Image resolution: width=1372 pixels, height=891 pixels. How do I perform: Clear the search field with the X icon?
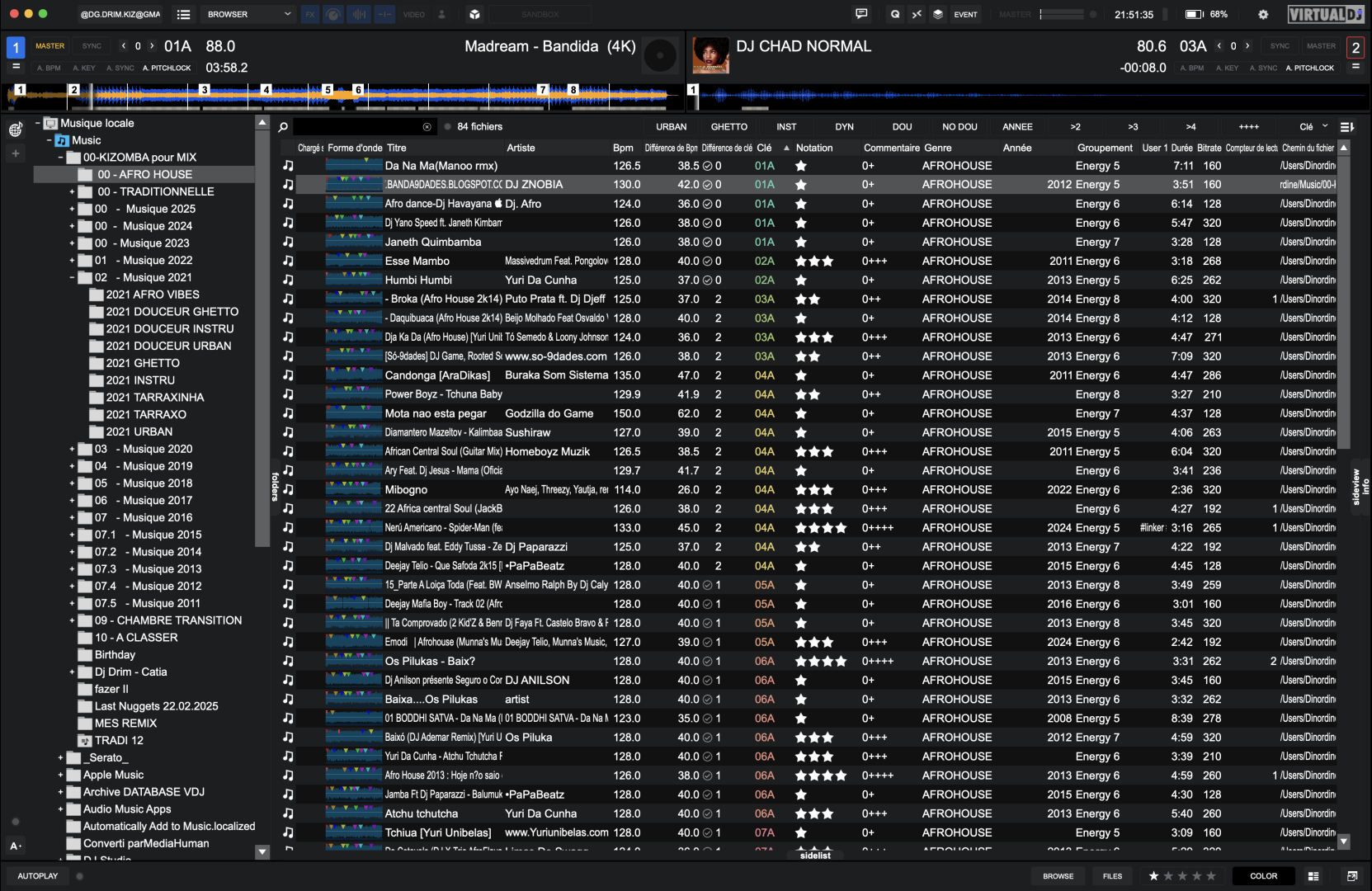[427, 127]
